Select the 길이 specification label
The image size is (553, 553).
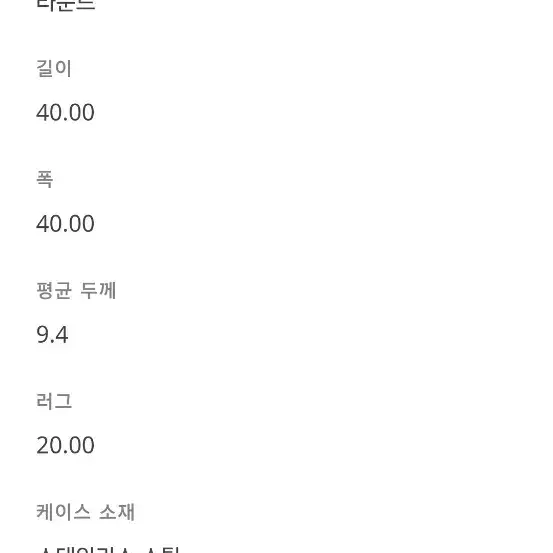(54, 68)
